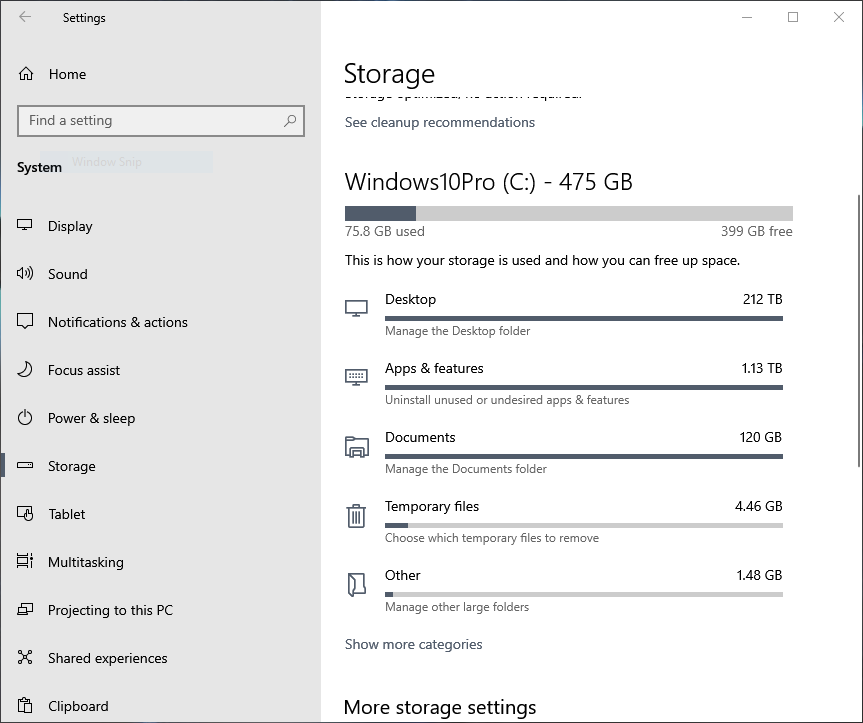
Task: Go to Display settings
Action: [x=70, y=226]
